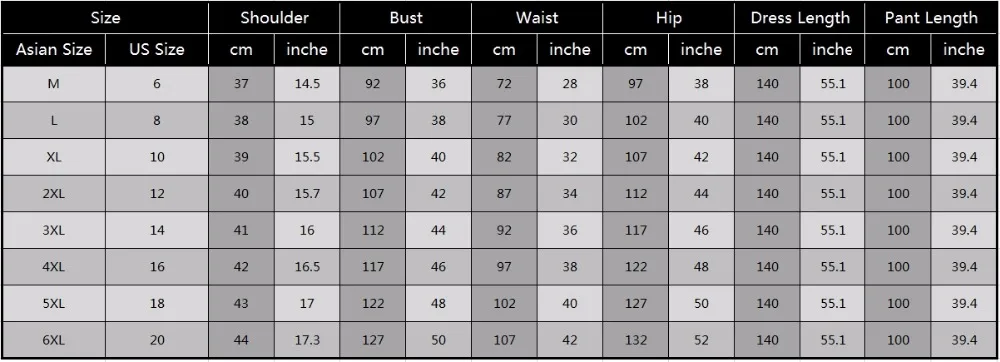Click the M Asian size cell

[x=54, y=83]
